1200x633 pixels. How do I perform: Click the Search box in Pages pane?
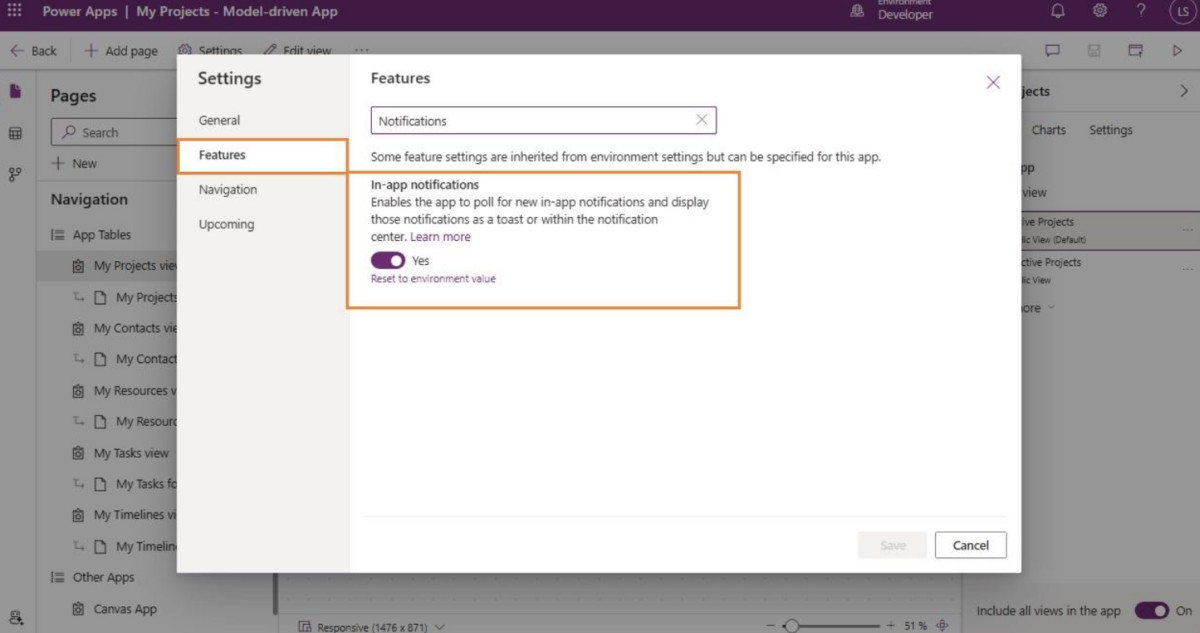click(115, 132)
